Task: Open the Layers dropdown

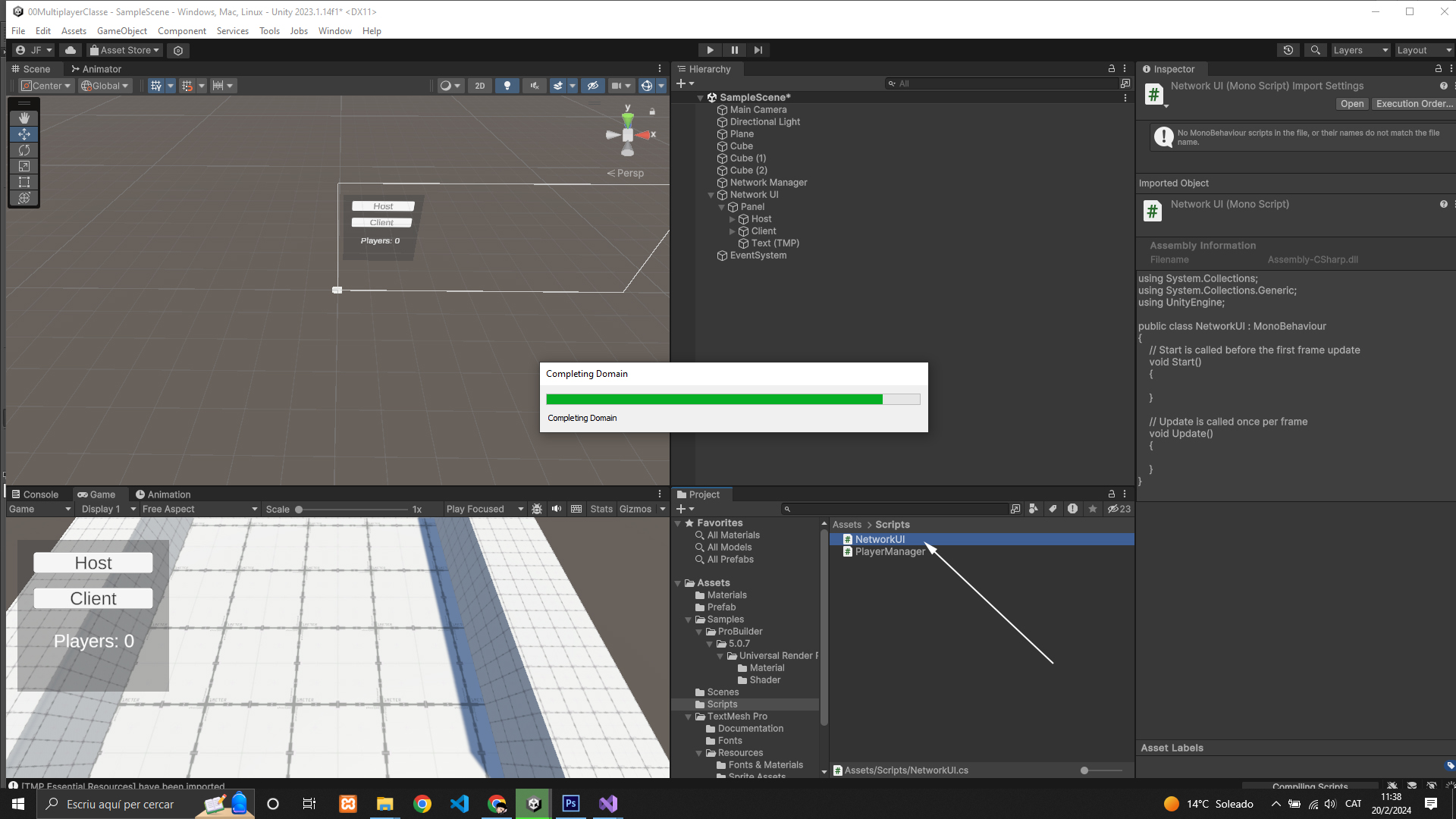Action: pyautogui.click(x=1360, y=50)
